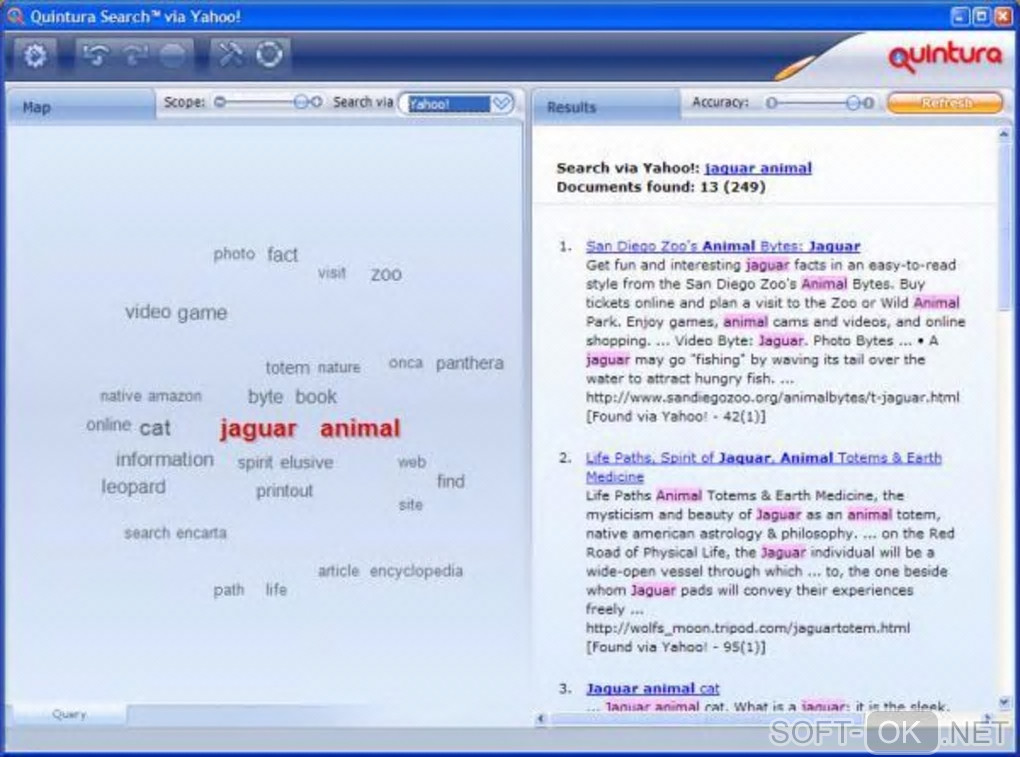
Task: Select 'totem' in the word cloud
Action: [287, 367]
